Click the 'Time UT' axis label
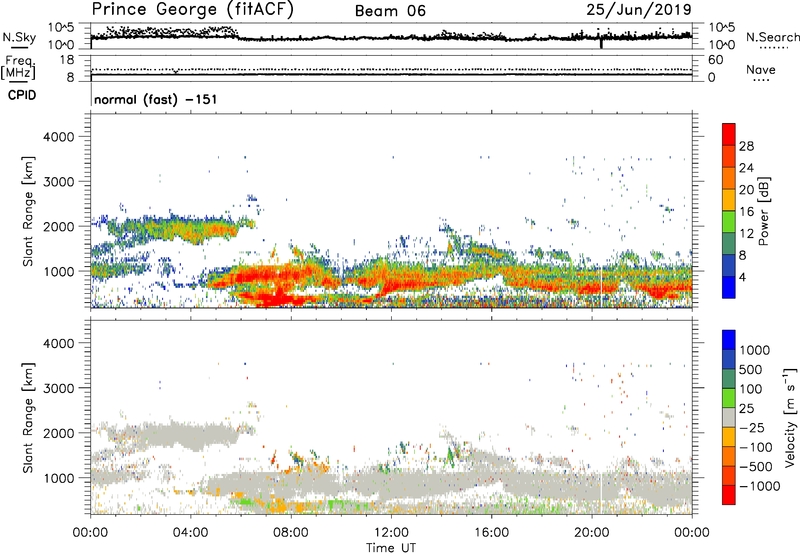 click(391, 548)
